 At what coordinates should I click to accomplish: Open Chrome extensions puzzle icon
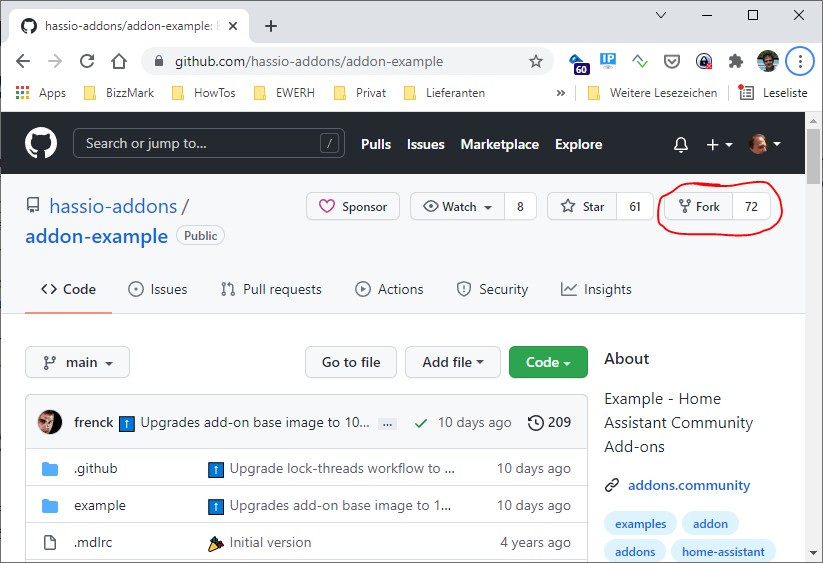click(x=736, y=61)
